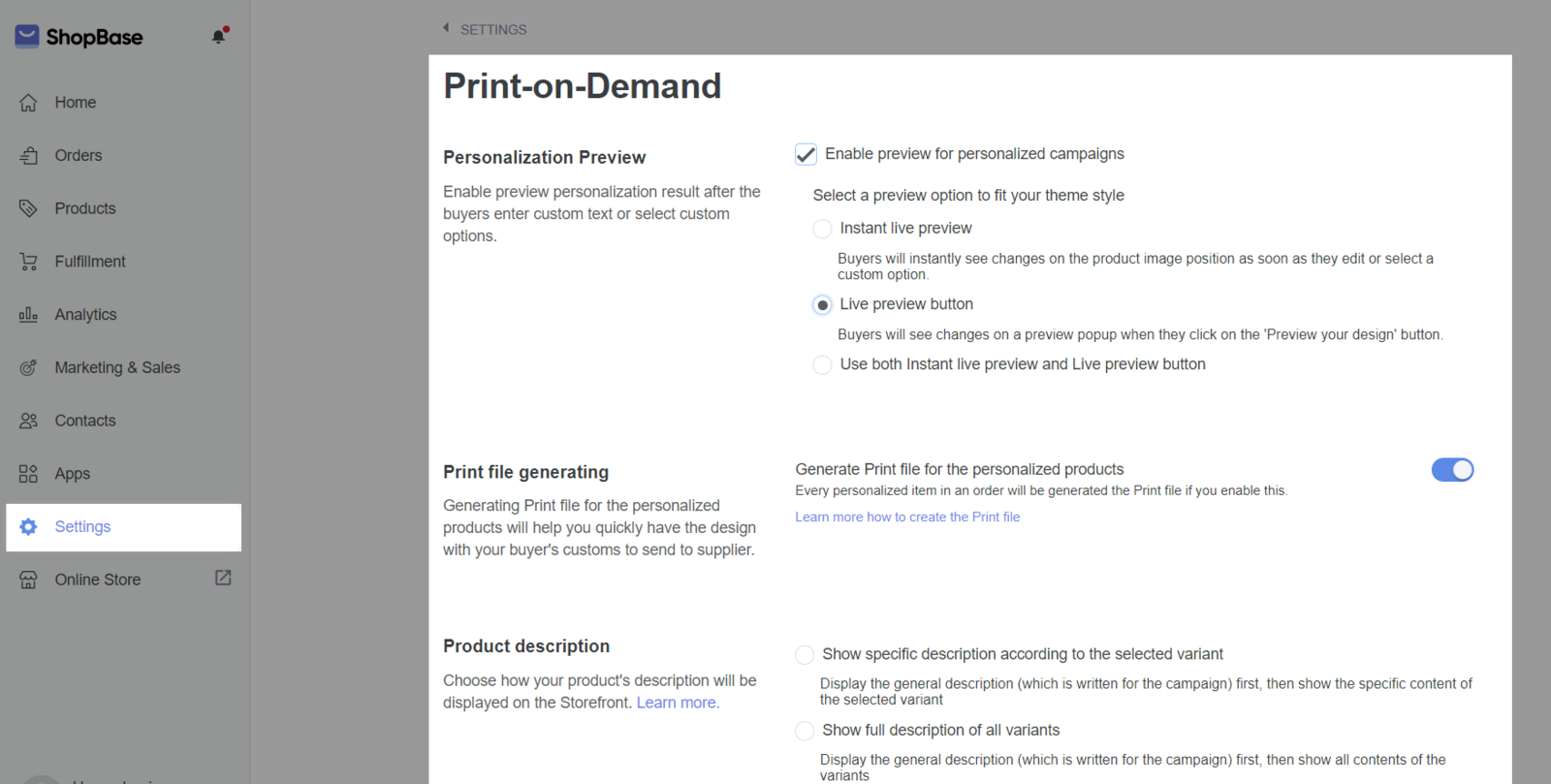Click the Apps grid icon
The width and height of the screenshot is (1551, 784).
point(28,474)
